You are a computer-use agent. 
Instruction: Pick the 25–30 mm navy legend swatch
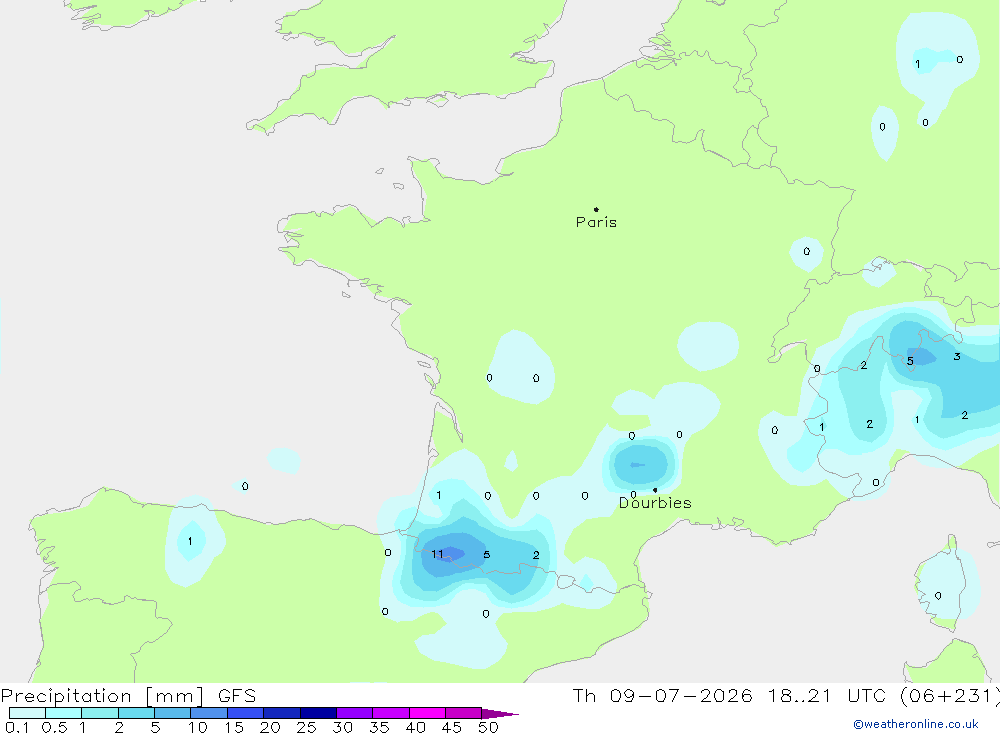tap(318, 713)
